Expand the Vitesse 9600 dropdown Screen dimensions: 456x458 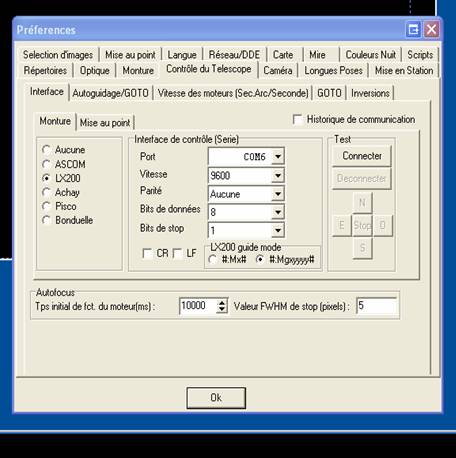[x=278, y=175]
